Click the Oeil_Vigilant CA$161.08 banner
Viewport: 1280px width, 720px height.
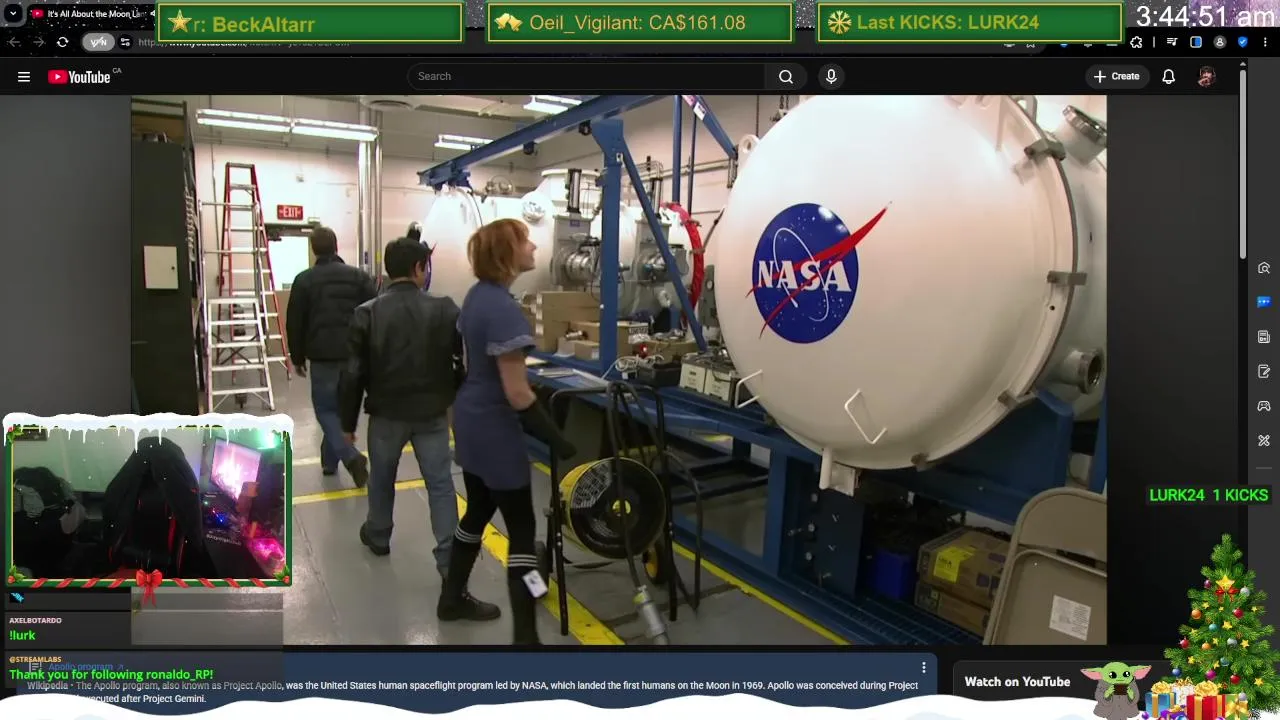[x=639, y=23]
